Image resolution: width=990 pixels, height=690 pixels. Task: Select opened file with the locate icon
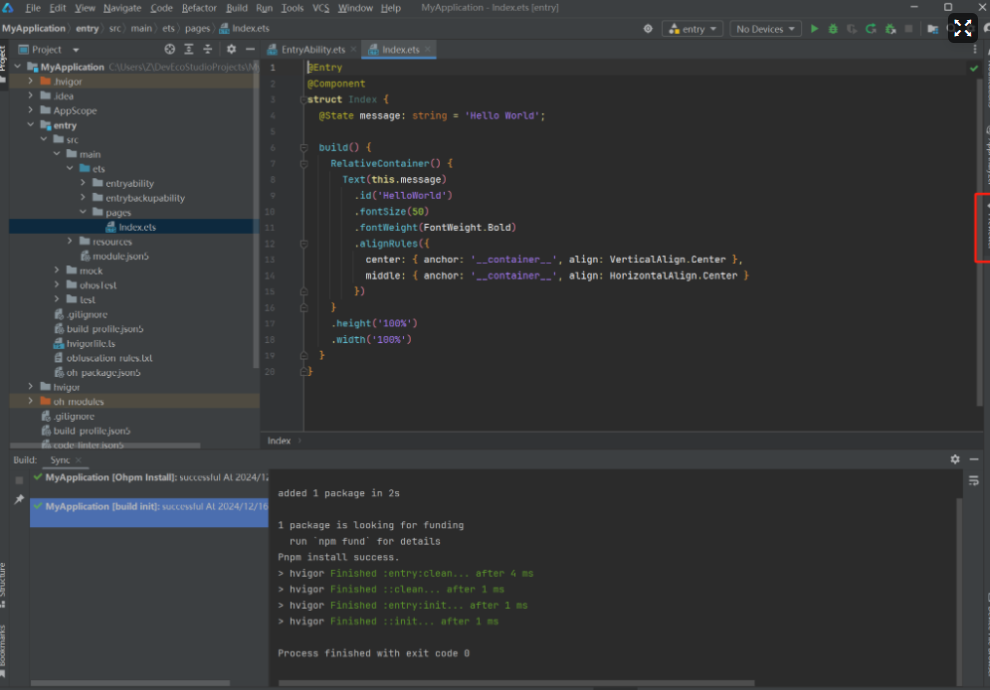pos(170,49)
